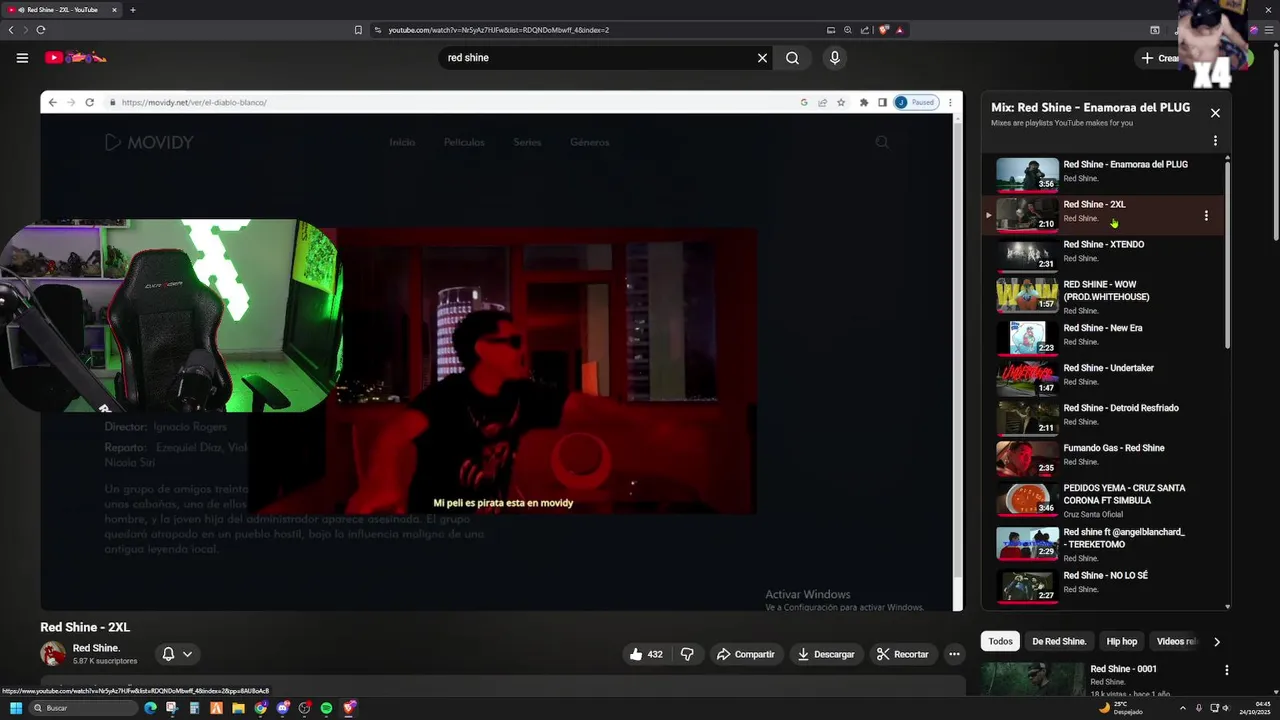Open the zoom magnifier in the address bar

pos(848,30)
